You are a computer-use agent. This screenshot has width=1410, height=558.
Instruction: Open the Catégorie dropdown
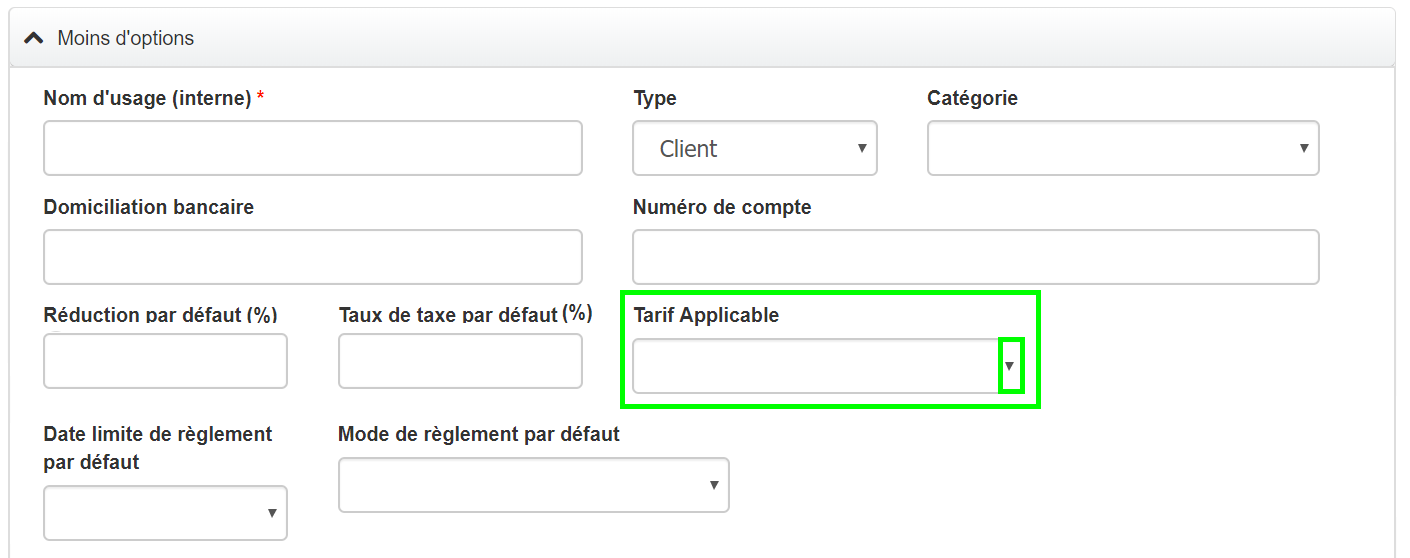(1123, 148)
